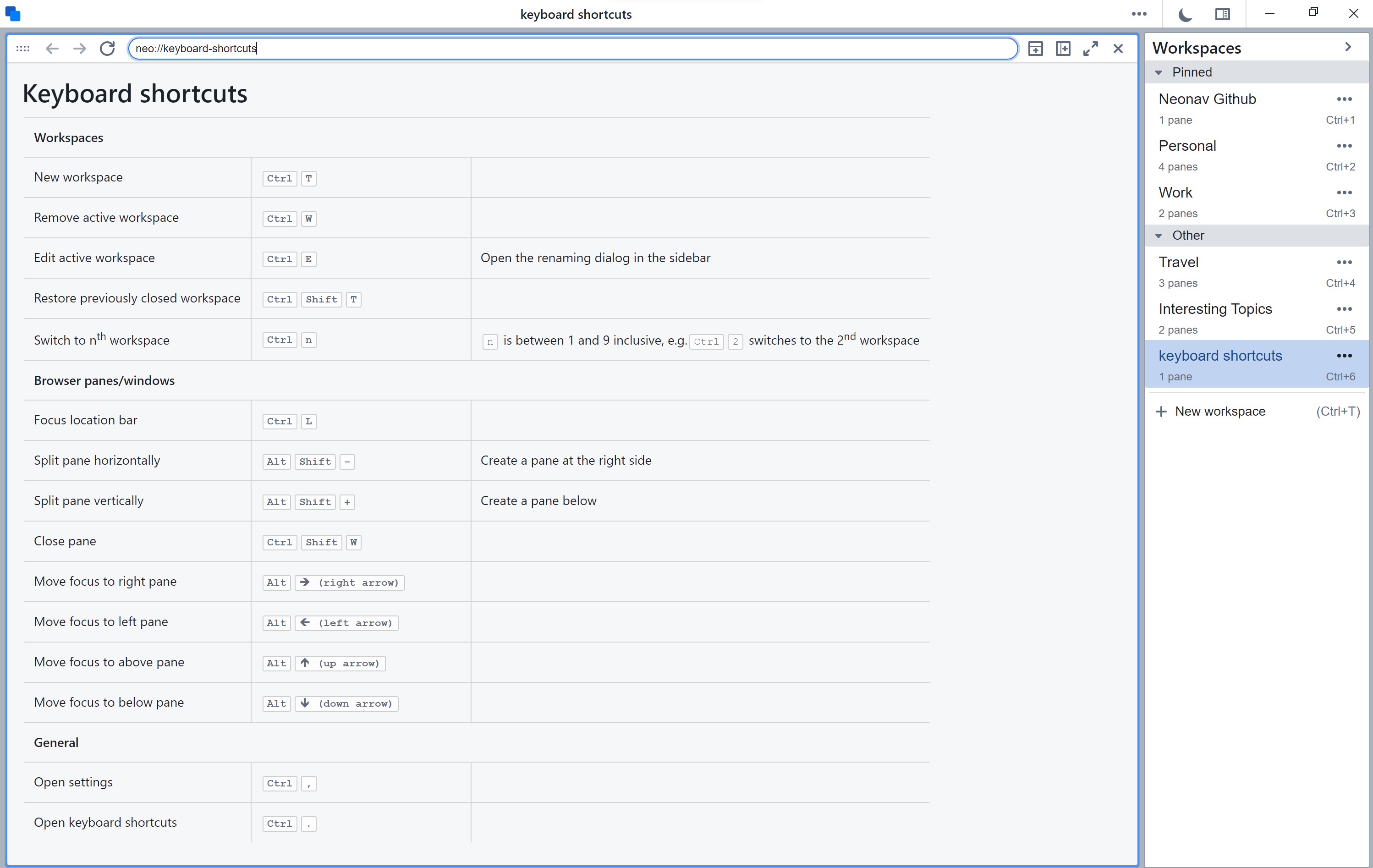
Task: Collapse the Other workspaces group
Action: [1158, 236]
